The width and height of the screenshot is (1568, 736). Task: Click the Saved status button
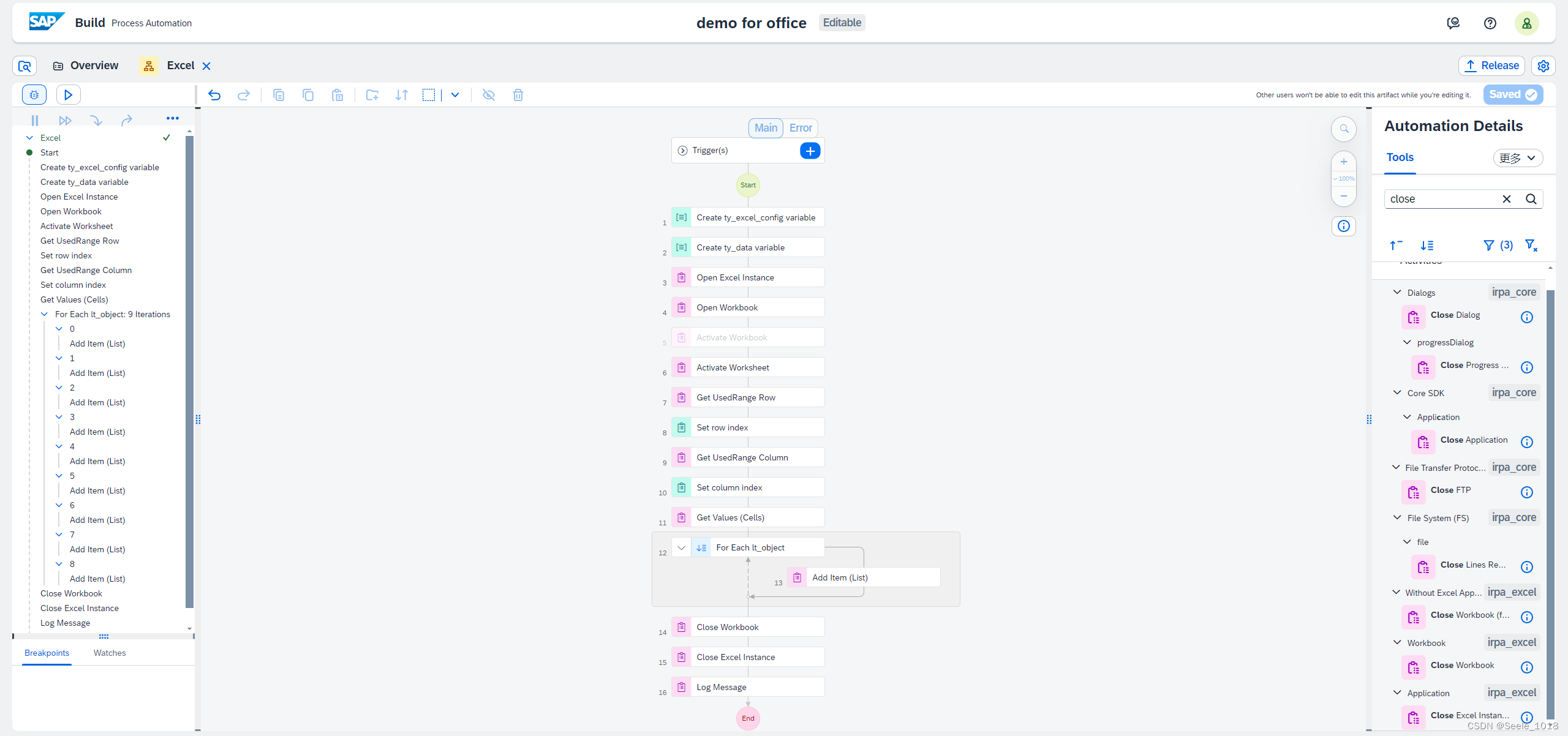1513,95
